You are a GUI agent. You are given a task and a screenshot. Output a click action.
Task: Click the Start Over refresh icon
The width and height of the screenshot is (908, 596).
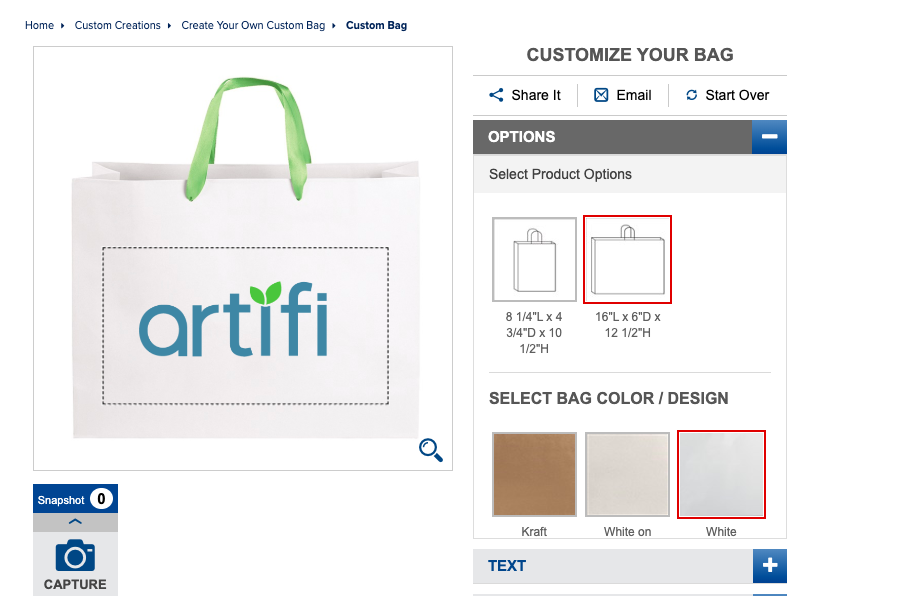(x=691, y=95)
